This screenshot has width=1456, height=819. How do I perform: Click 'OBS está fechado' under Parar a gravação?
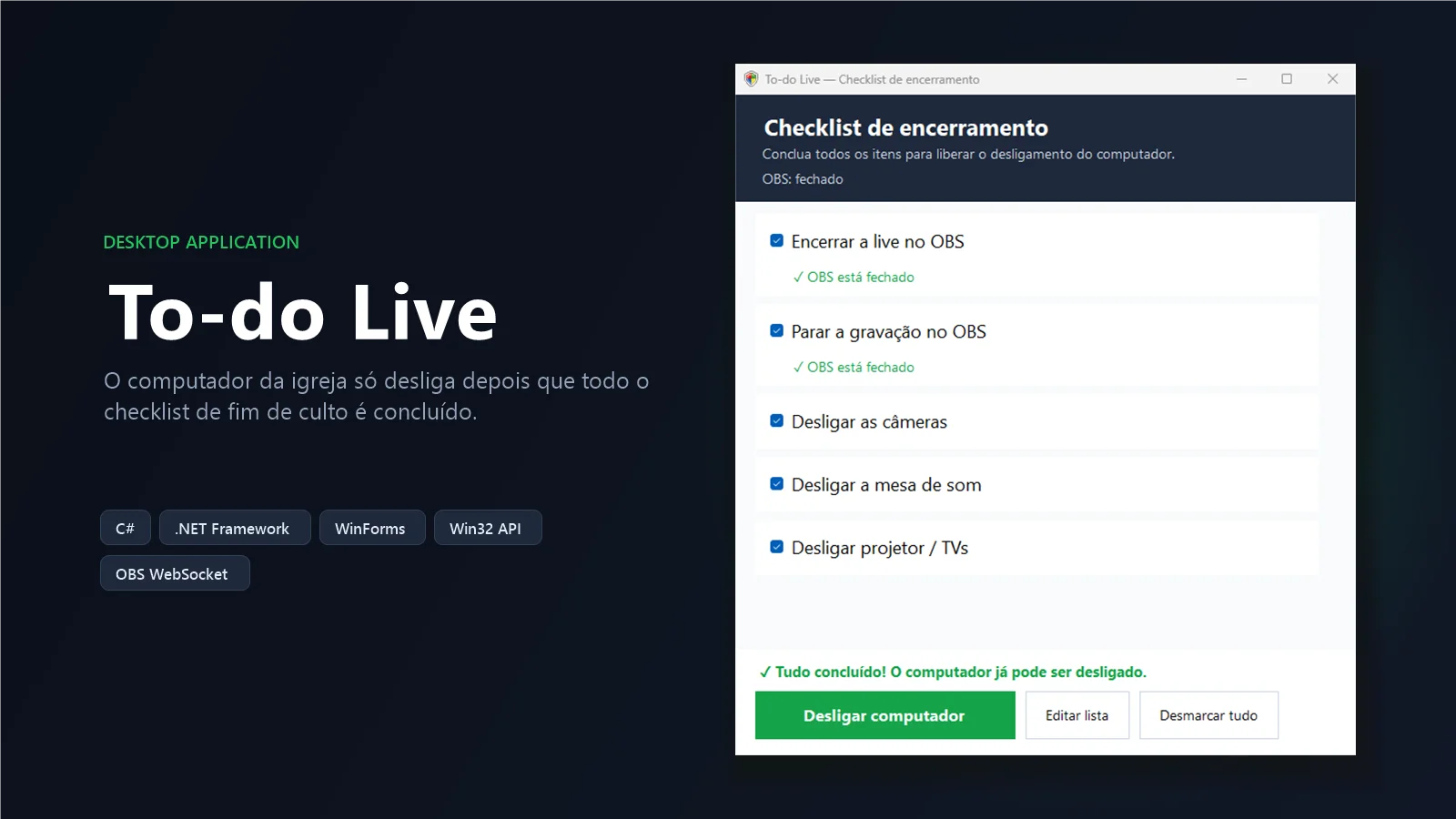(x=854, y=368)
